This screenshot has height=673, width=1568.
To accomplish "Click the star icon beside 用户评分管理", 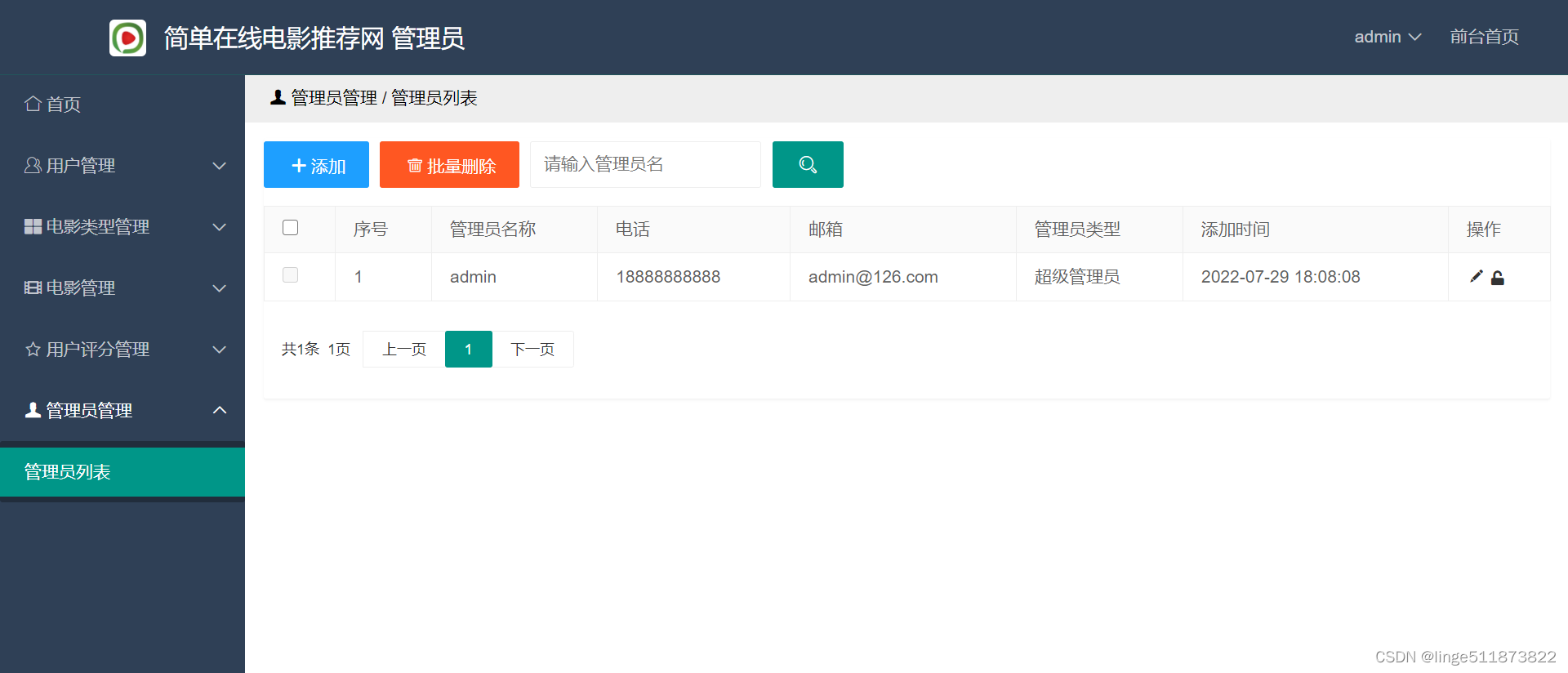I will tap(33, 349).
